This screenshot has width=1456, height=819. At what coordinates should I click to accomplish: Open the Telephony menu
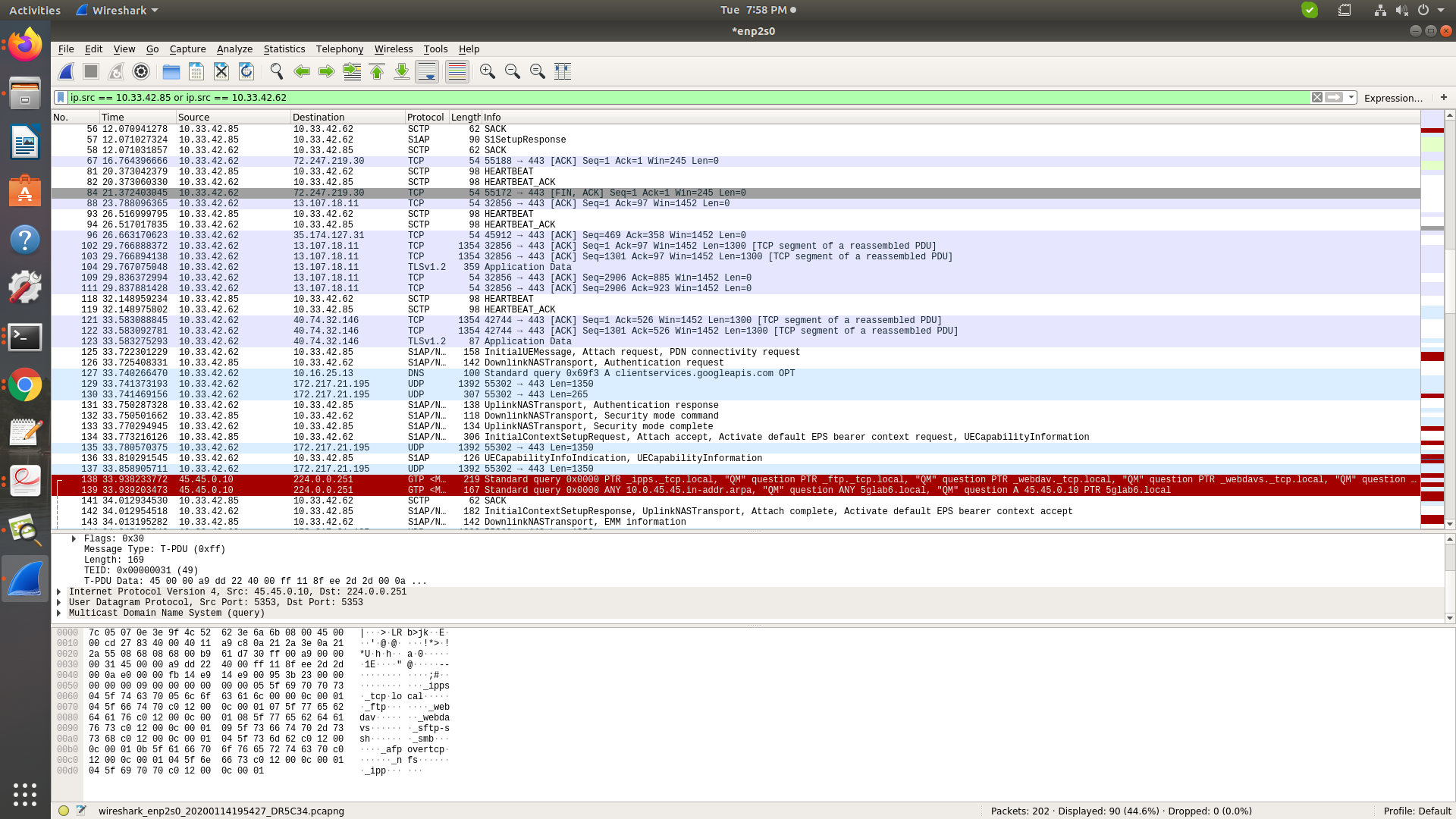tap(339, 49)
